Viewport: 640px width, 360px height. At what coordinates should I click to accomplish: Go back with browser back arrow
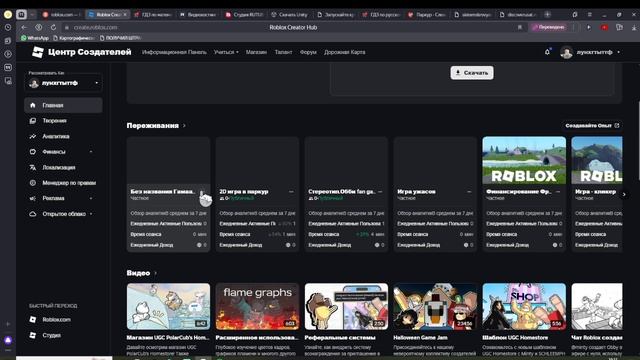[24, 27]
